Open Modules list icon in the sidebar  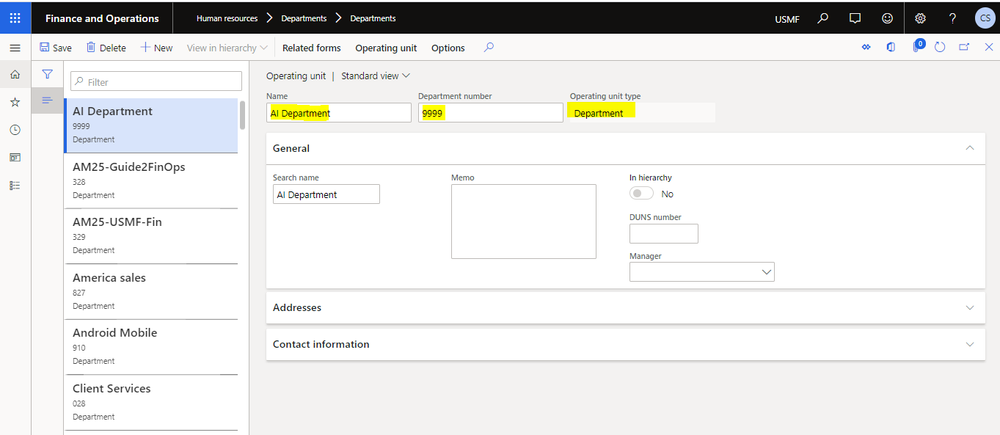pyautogui.click(x=15, y=185)
